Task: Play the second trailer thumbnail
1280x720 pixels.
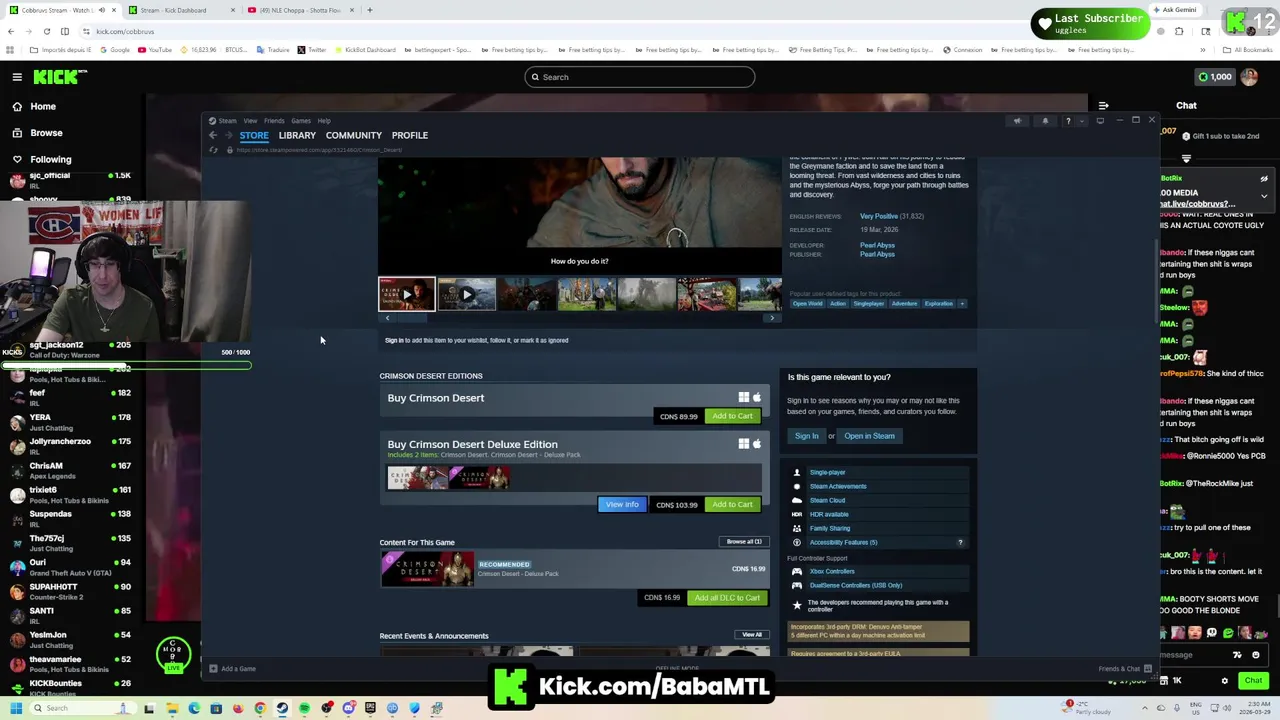Action: tap(466, 294)
